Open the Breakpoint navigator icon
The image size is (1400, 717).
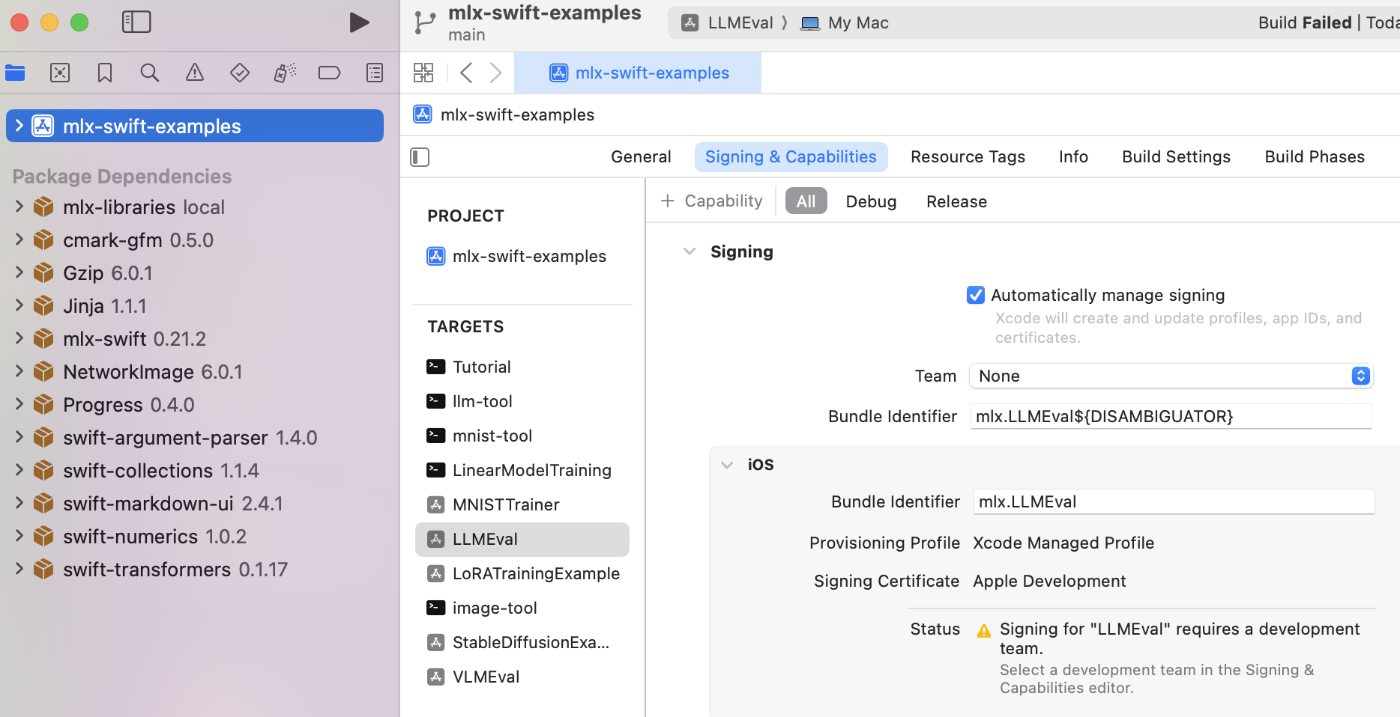tap(329, 72)
